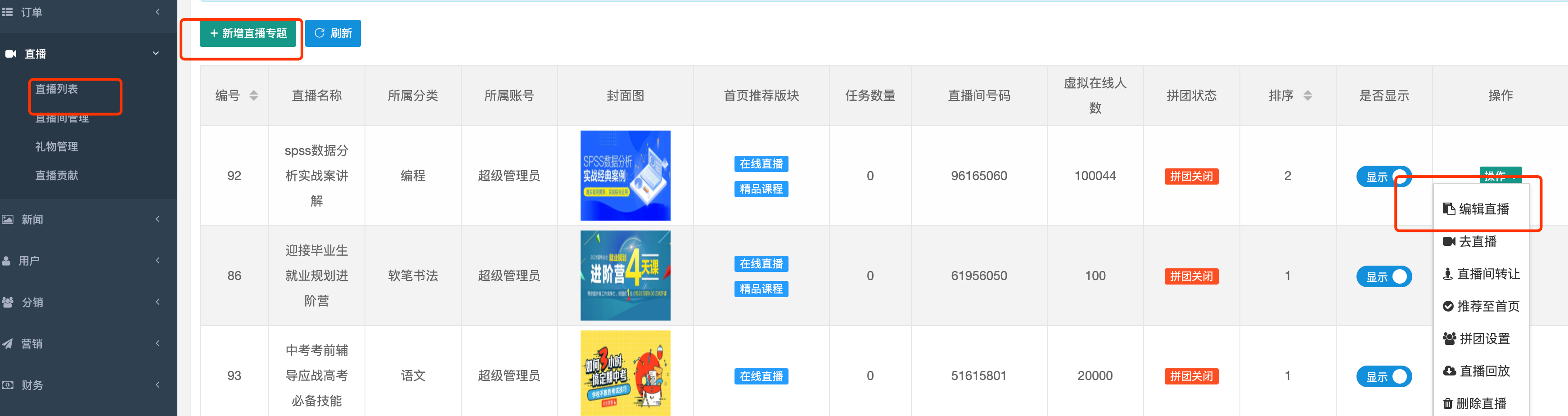Toggle 显示 switch for live 92

tap(1383, 176)
